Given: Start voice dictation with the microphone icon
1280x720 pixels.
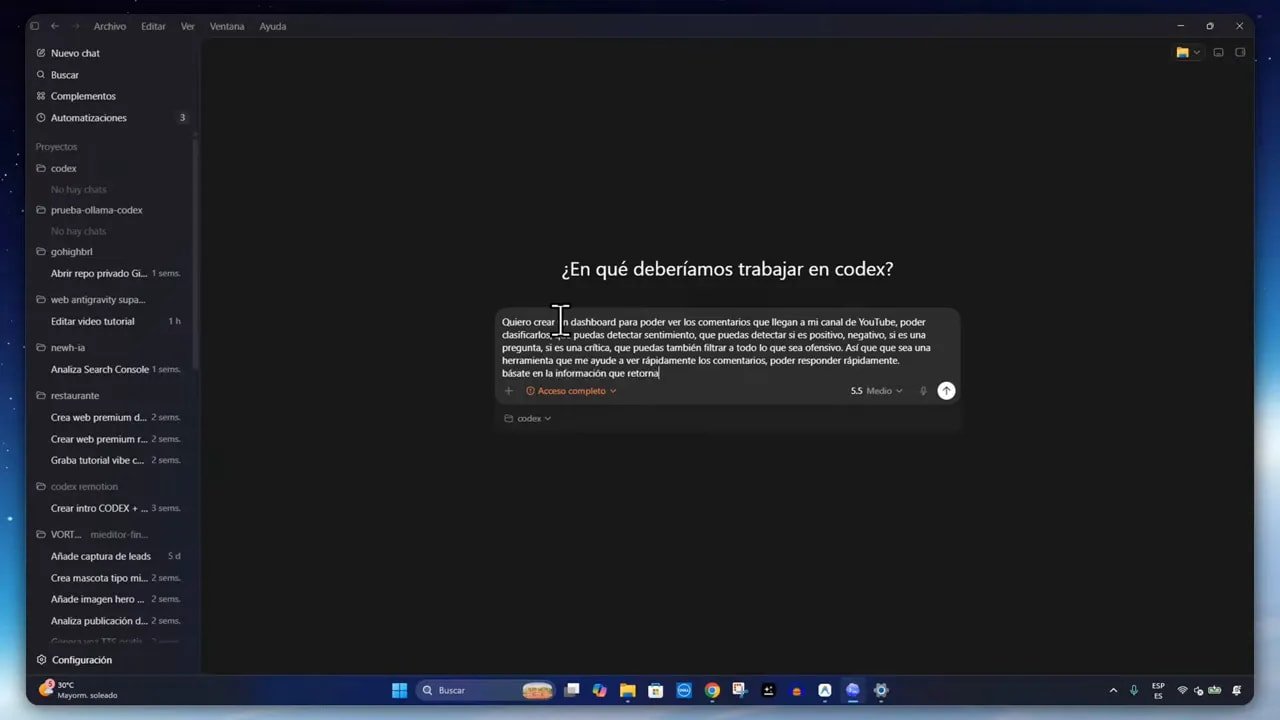Looking at the screenshot, I should click(923, 391).
